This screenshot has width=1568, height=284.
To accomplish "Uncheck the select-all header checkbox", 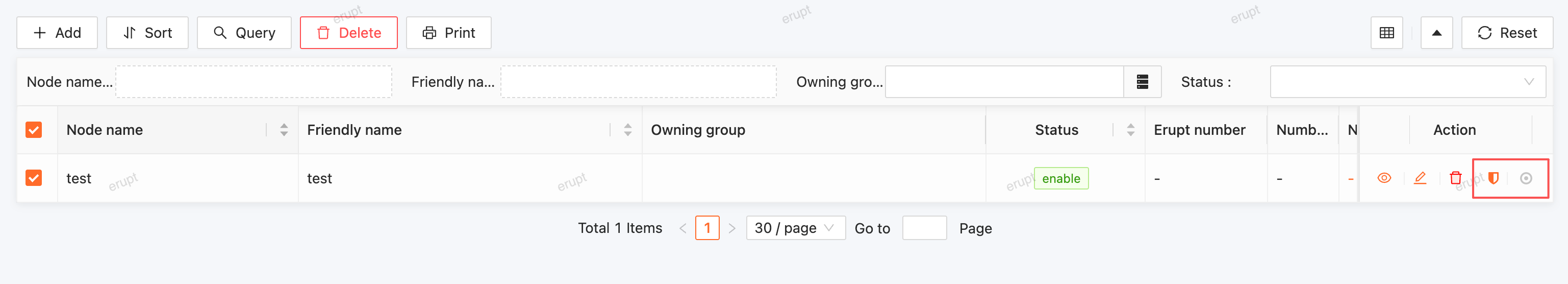I will [34, 130].
